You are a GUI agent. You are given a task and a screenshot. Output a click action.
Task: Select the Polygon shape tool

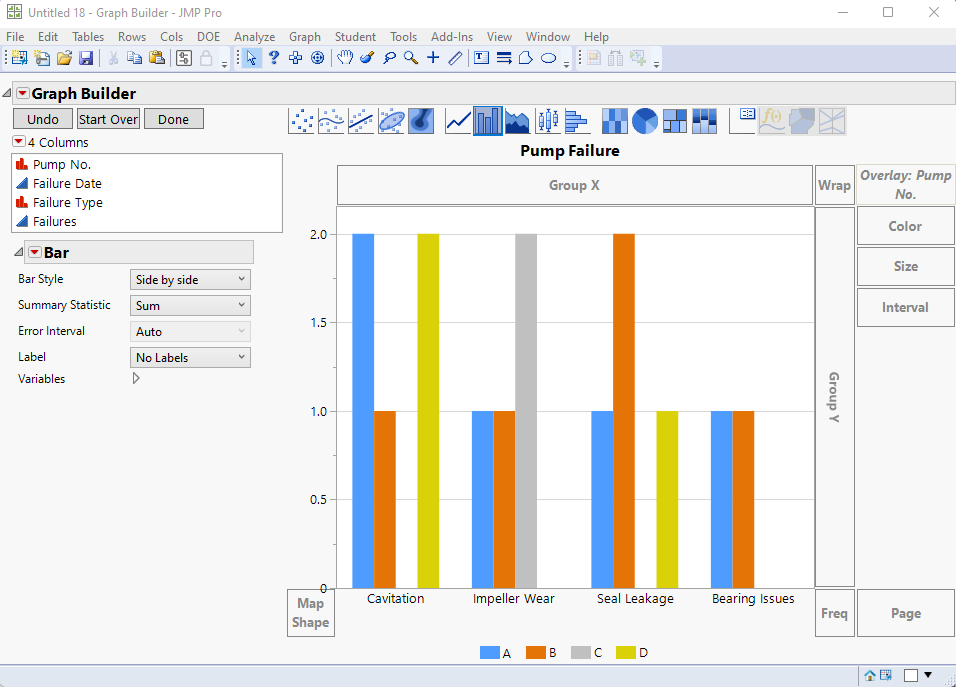coord(526,58)
